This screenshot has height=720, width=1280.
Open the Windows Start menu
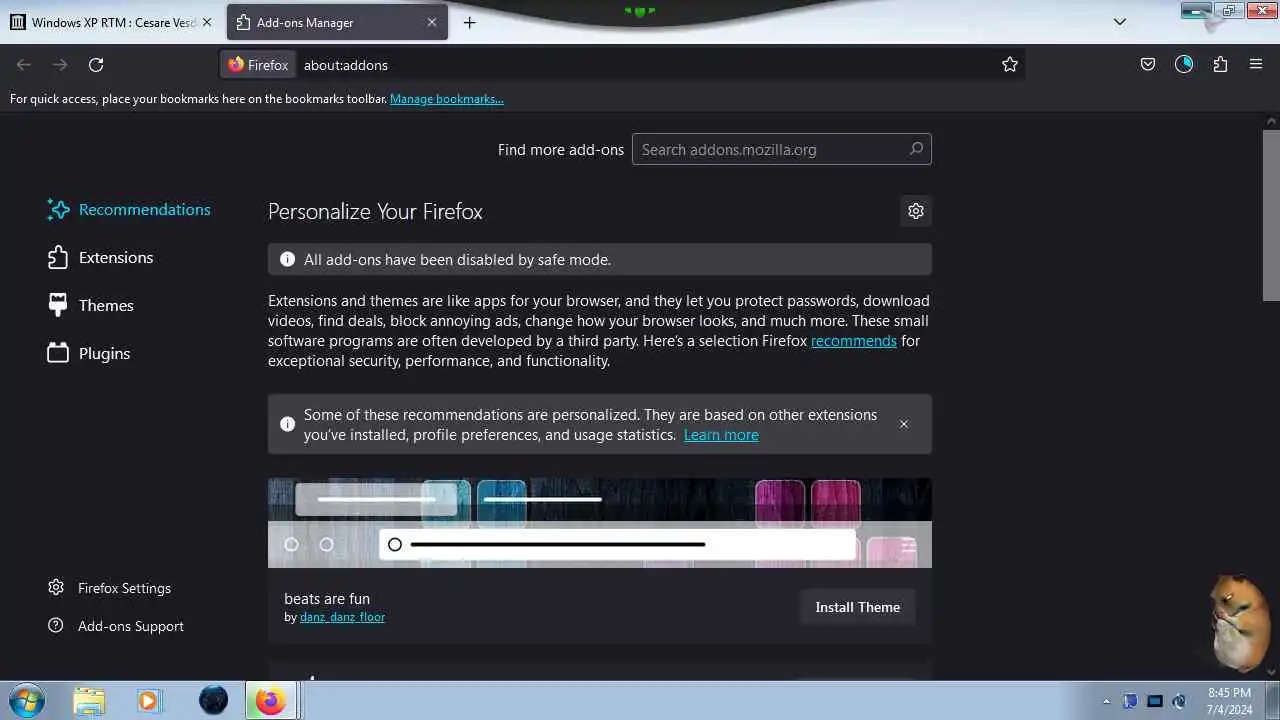(27, 700)
